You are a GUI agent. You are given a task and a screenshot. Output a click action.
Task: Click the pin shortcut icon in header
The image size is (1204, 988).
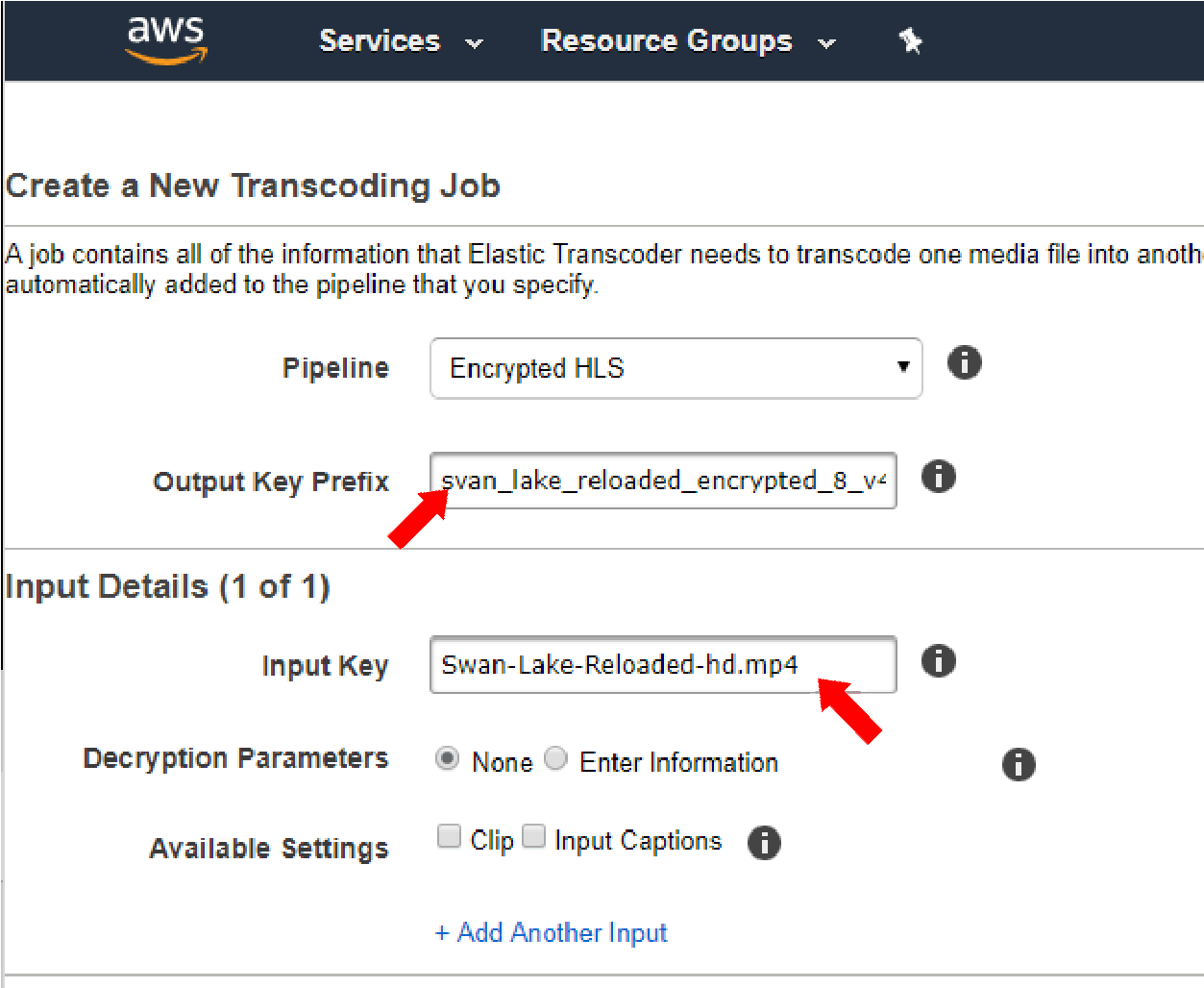[x=910, y=40]
